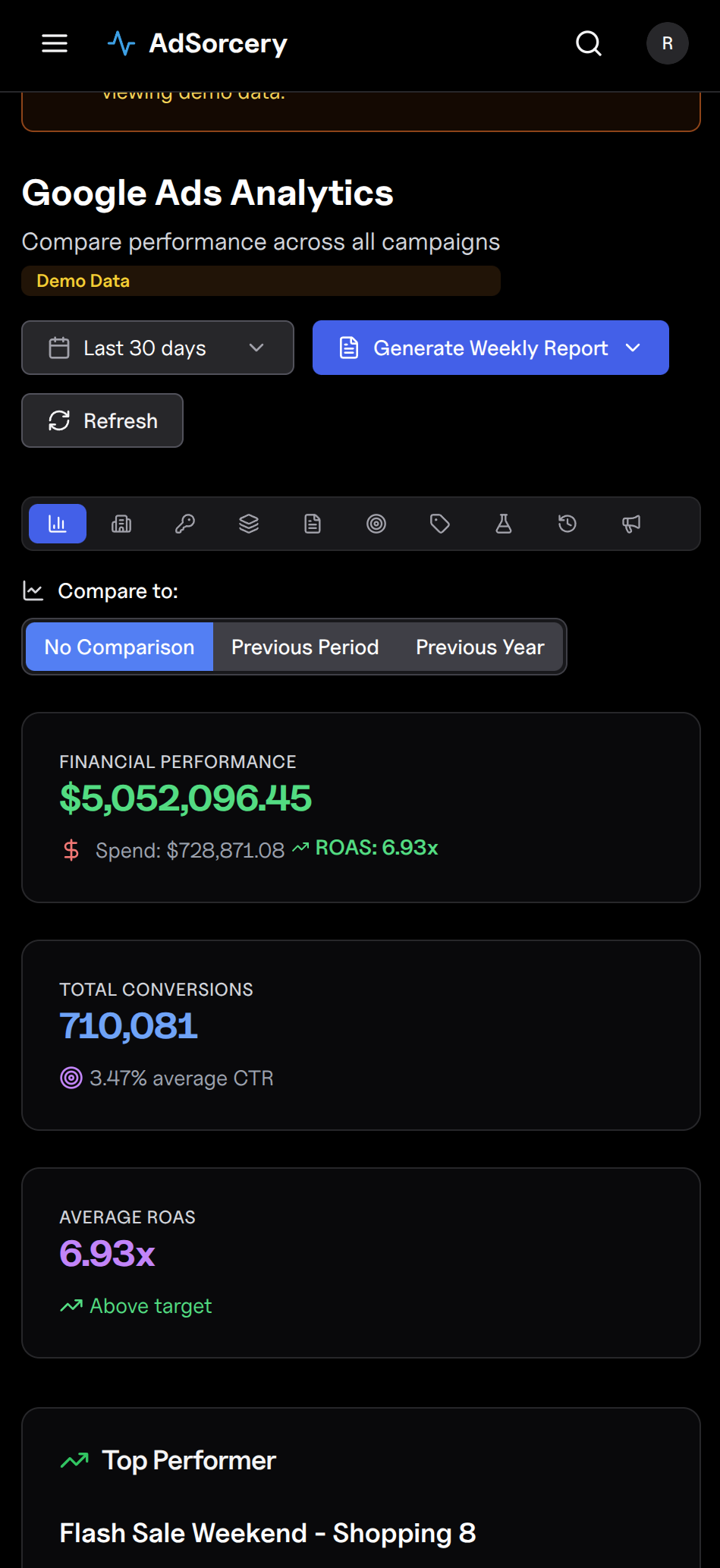720x1568 pixels.
Task: Open the user avatar R
Action: coord(668,43)
